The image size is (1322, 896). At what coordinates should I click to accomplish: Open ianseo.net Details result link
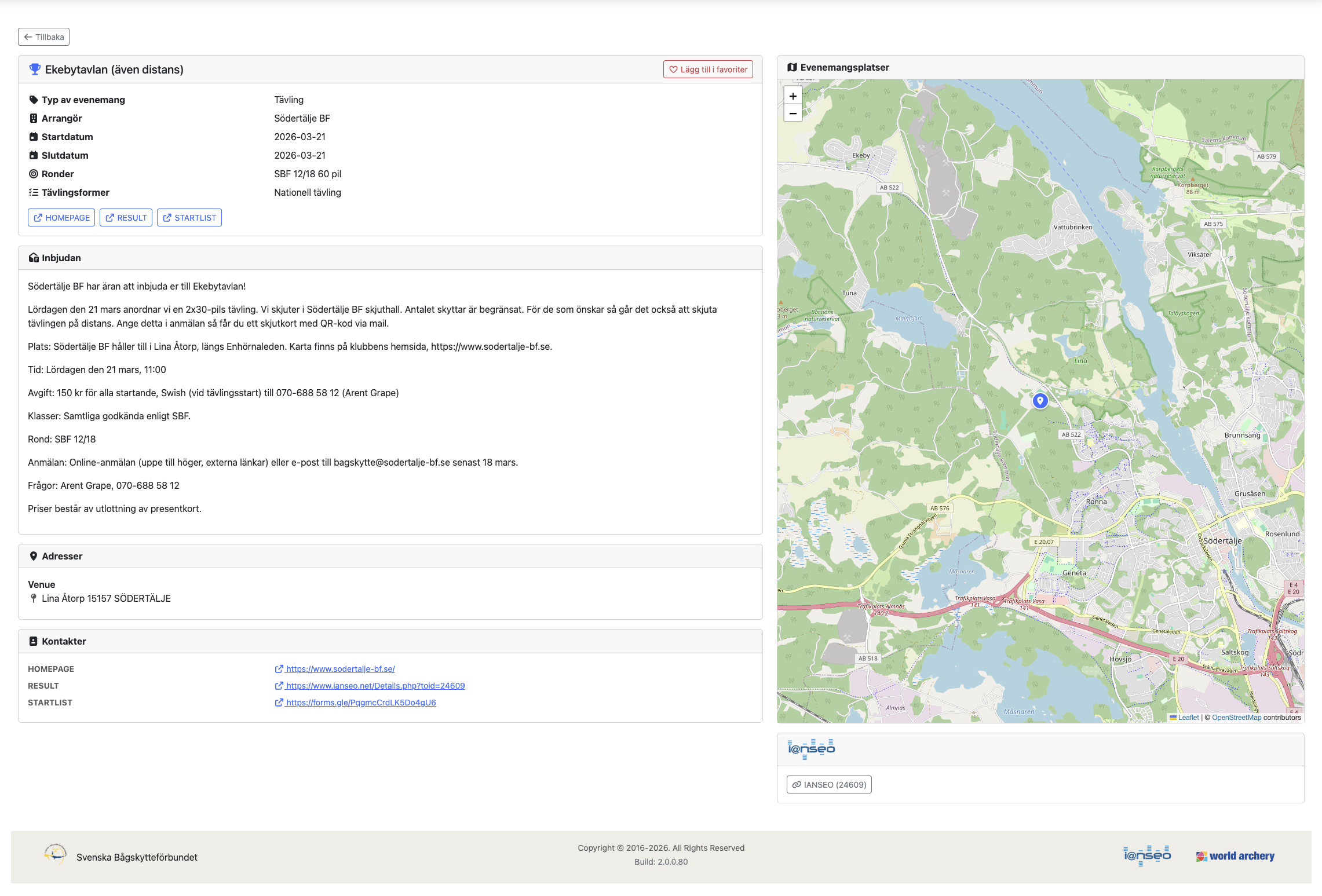click(x=375, y=686)
